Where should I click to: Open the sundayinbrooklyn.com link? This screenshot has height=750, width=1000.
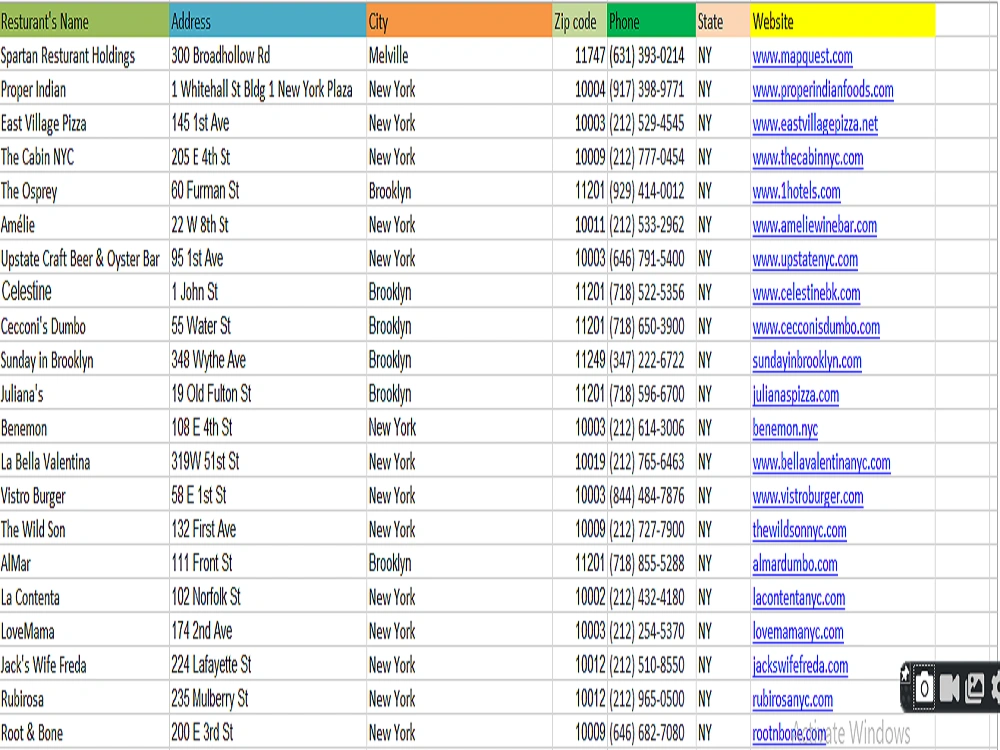(807, 360)
